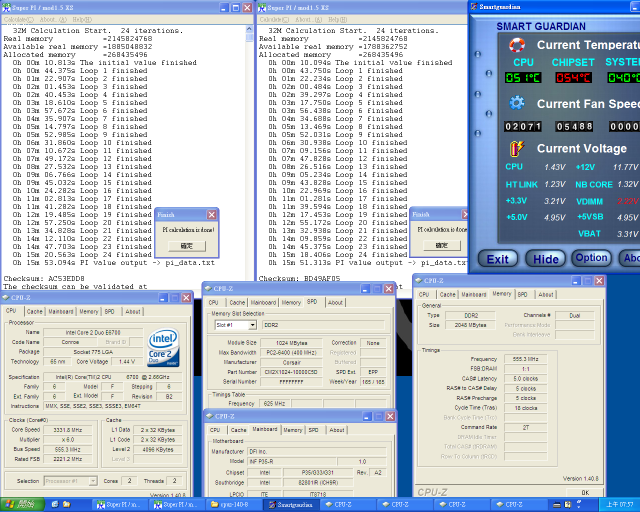Select Cache tab in CPU-Z Mainboard window
This screenshot has width=640, height=512.
pyautogui.click(x=238, y=430)
